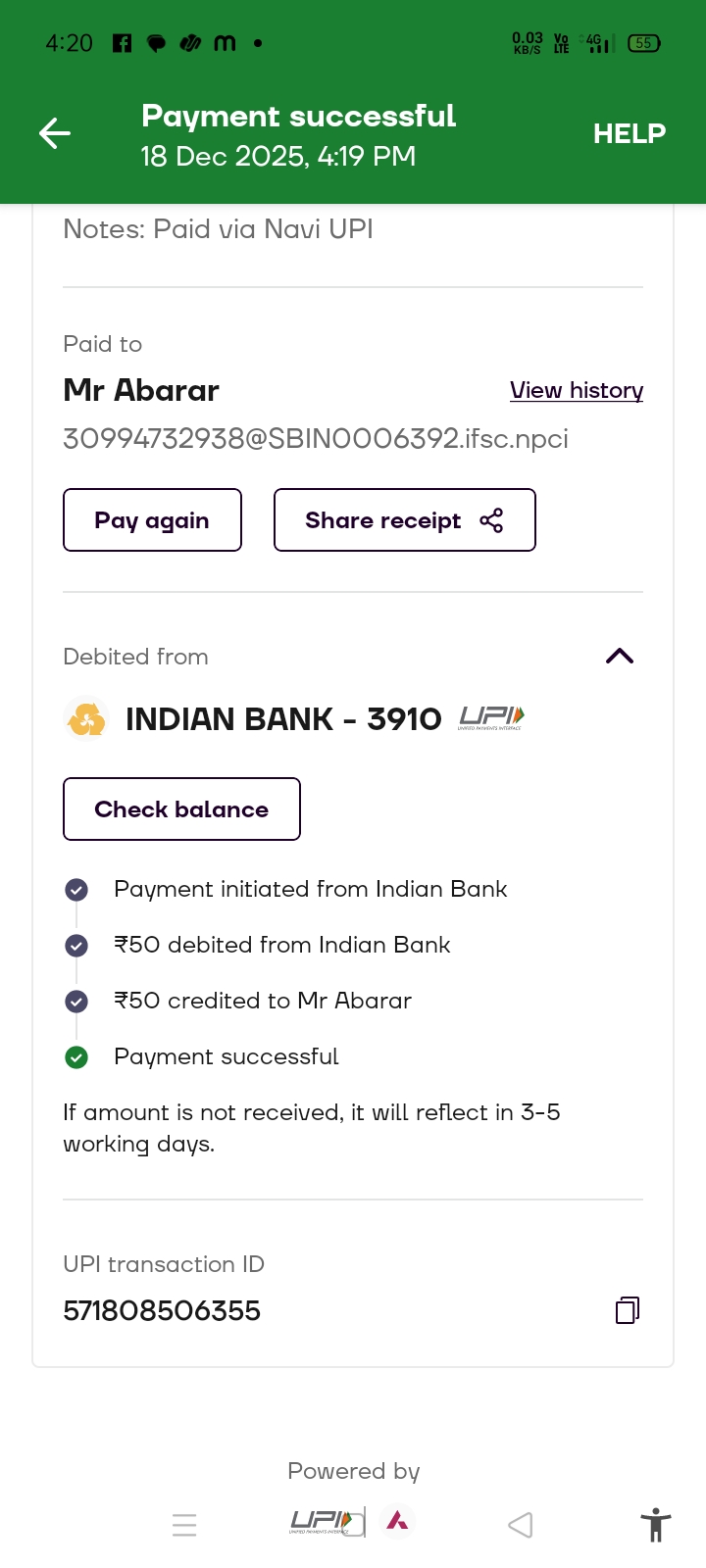Image resolution: width=706 pixels, height=1568 pixels.
Task: Tap the Payment initiated step checkmark
Action: coord(76,890)
